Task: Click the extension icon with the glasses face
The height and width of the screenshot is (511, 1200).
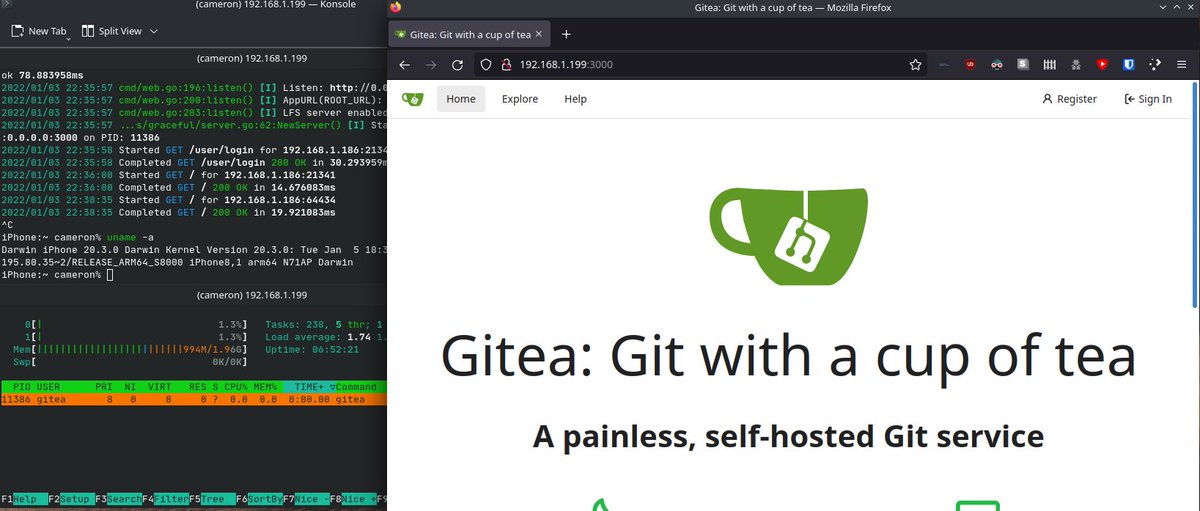Action: tap(996, 64)
